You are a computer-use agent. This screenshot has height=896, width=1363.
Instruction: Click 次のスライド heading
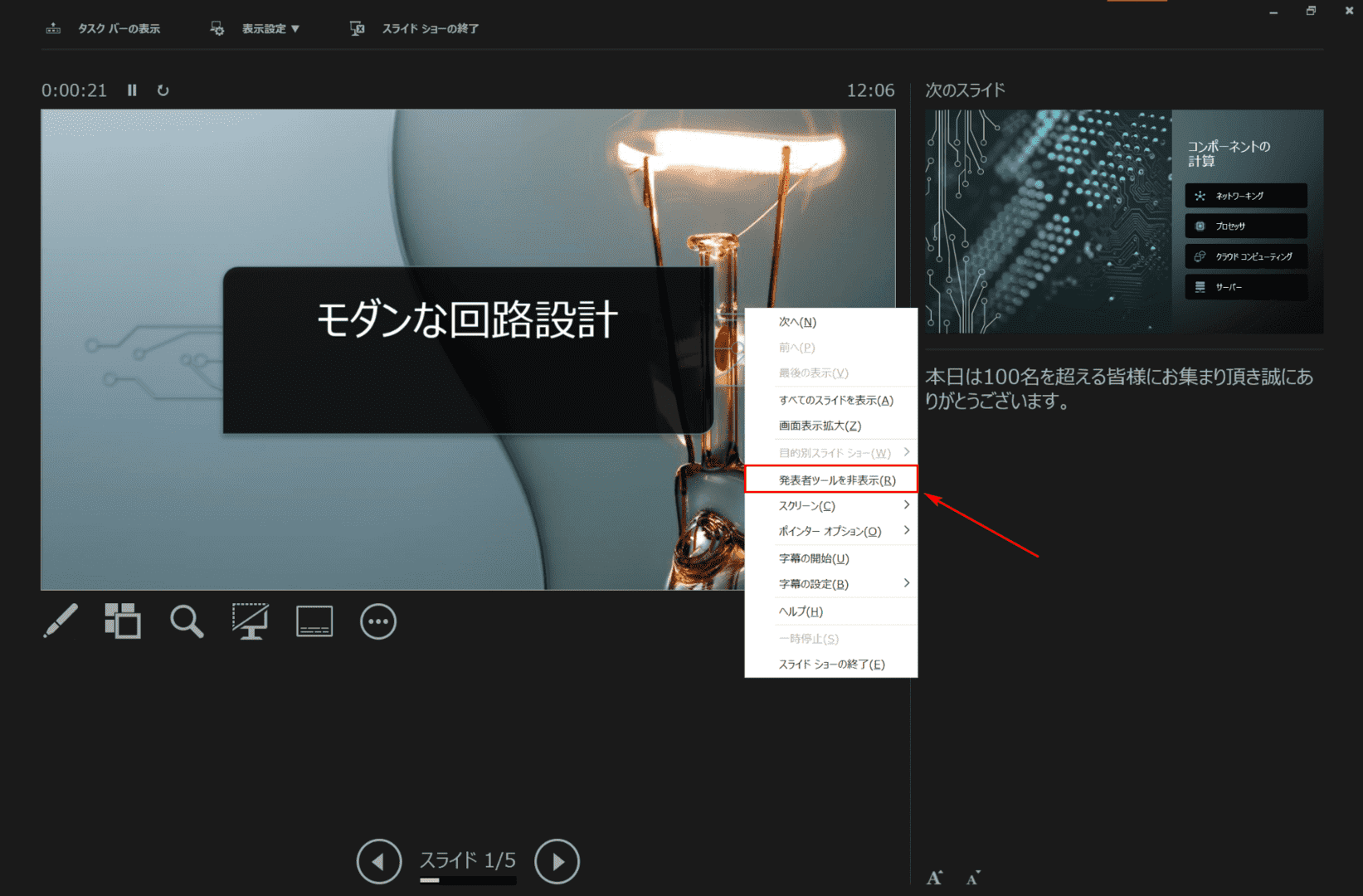click(x=965, y=90)
